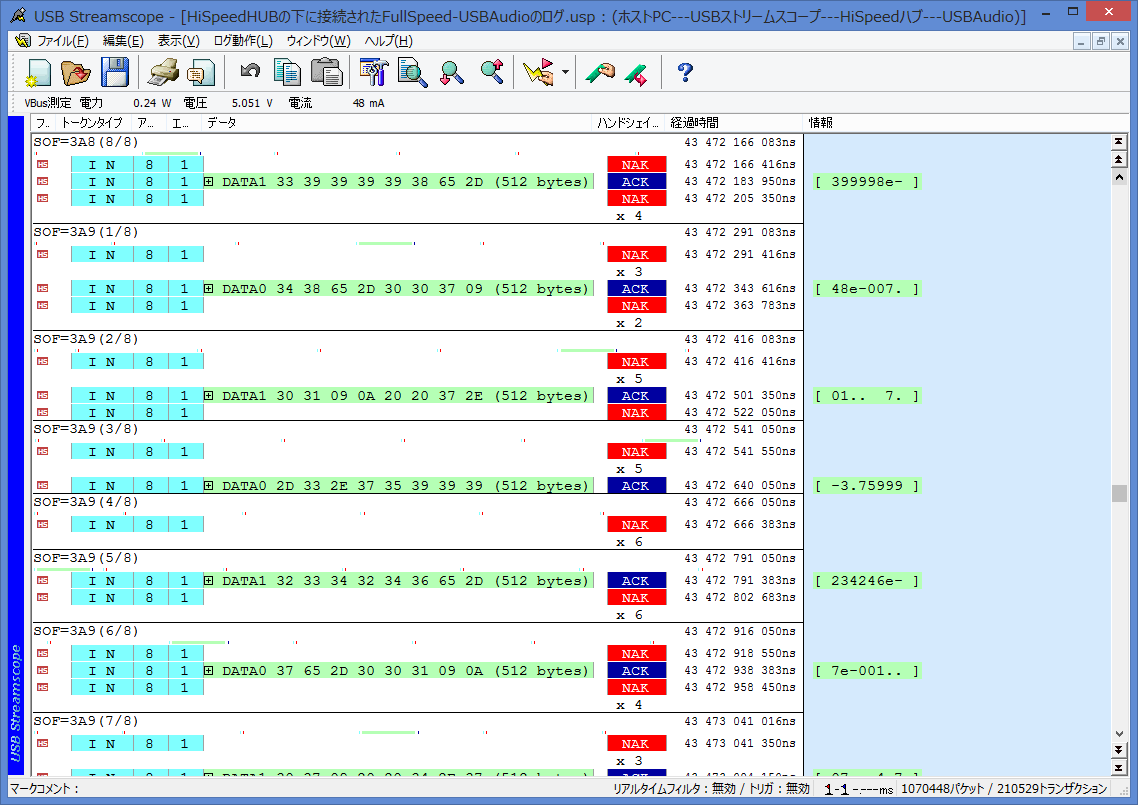Click the vertical scrollbar down arrow
The image size is (1138, 805).
tap(1118, 733)
